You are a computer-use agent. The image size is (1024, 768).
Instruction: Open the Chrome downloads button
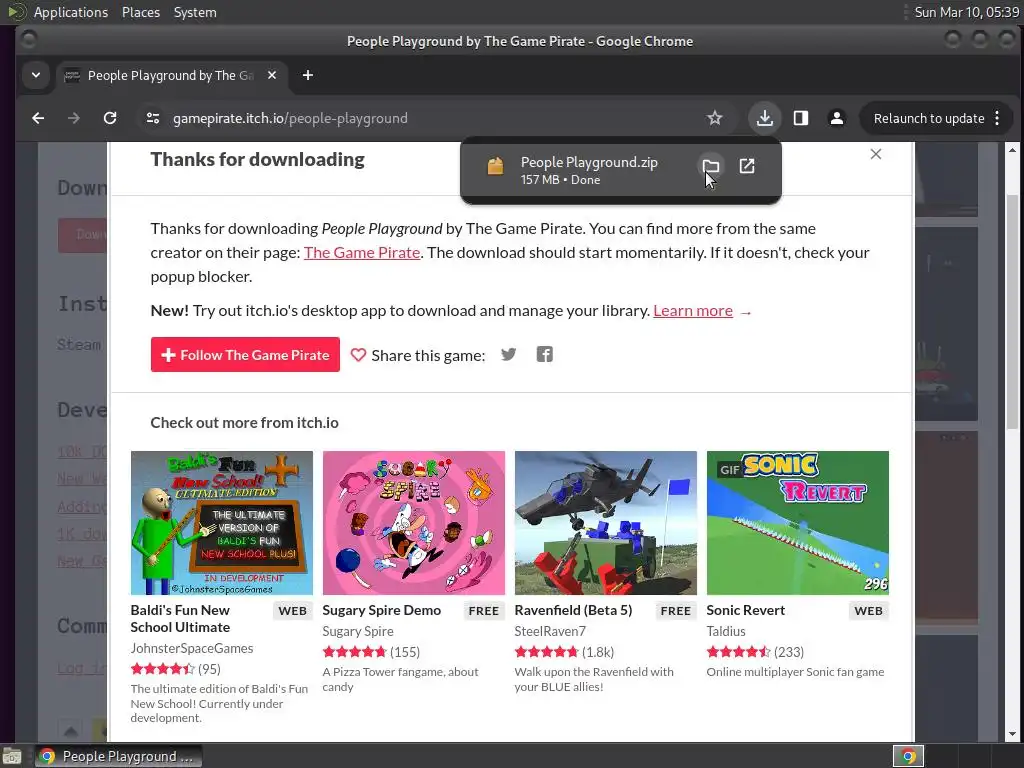(765, 118)
